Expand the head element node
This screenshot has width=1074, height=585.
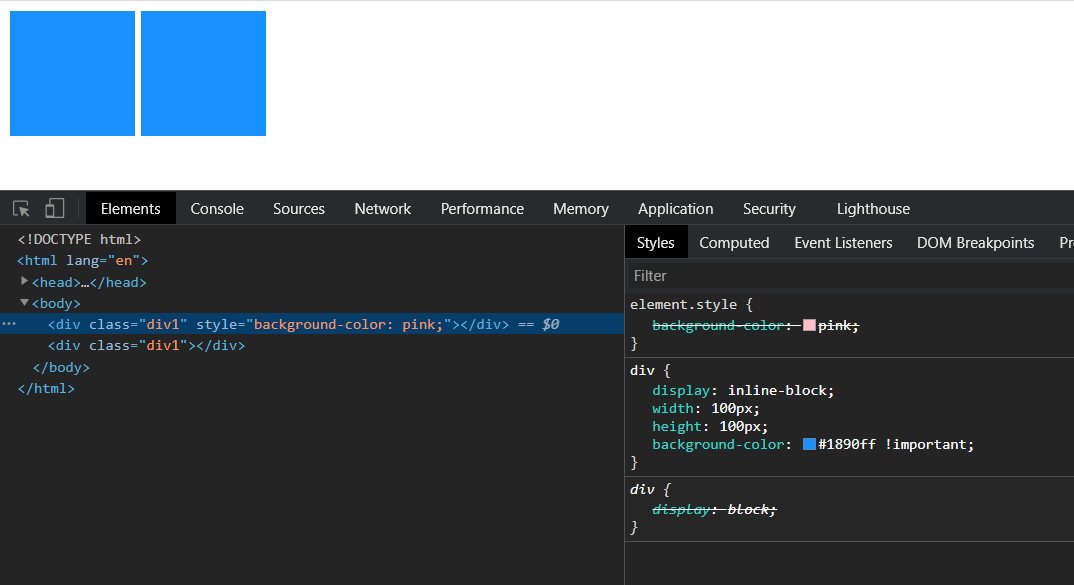[25, 281]
